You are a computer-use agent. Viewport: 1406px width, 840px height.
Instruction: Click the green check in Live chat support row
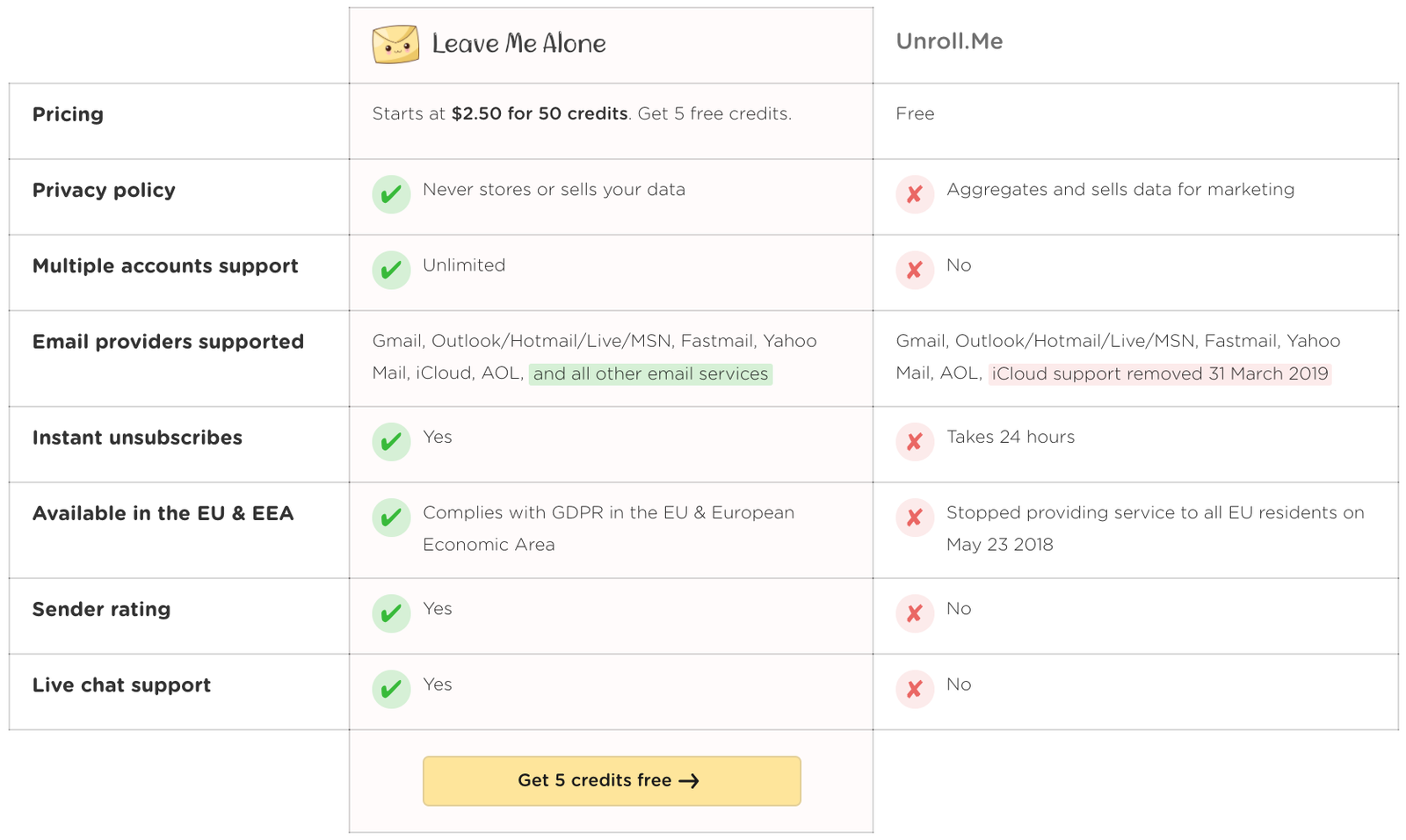(x=391, y=688)
